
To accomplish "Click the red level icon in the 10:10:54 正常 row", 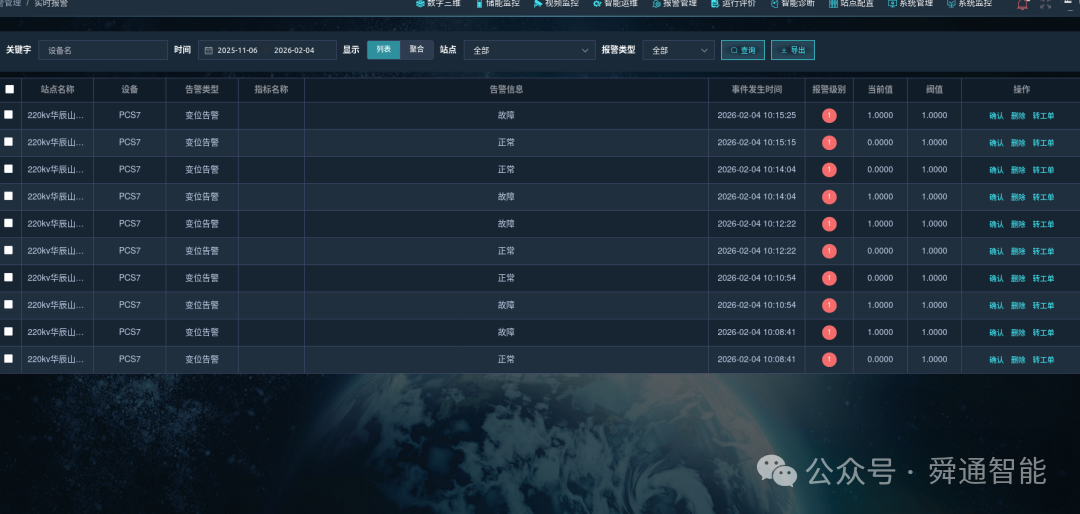I will [829, 278].
